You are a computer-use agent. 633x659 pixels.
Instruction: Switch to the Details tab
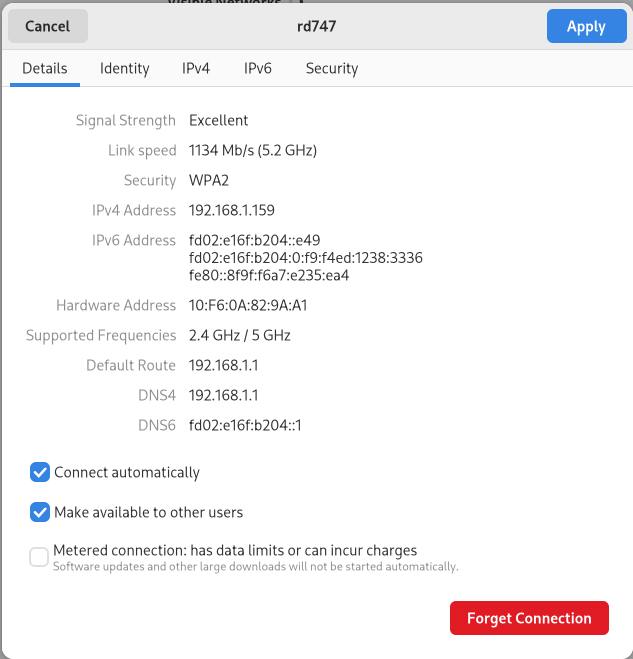coord(45,69)
